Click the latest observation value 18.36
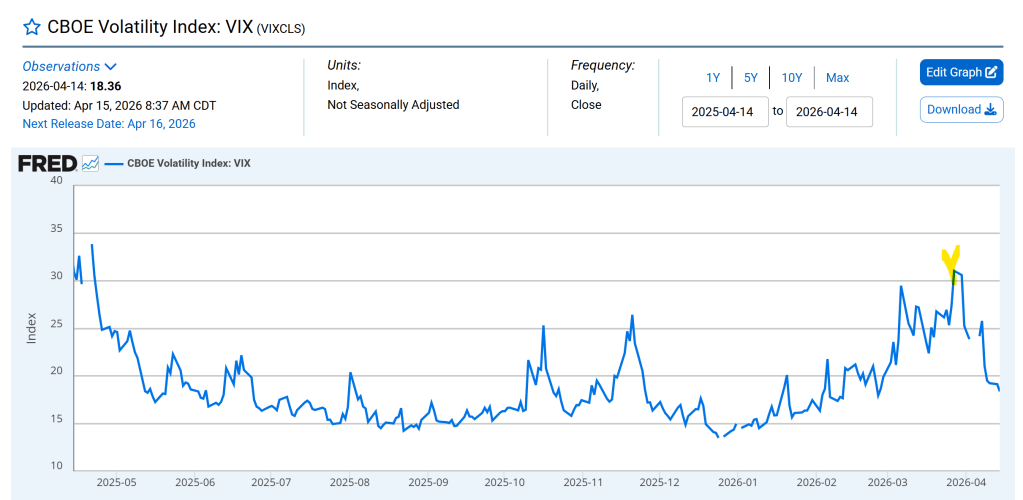 105,86
